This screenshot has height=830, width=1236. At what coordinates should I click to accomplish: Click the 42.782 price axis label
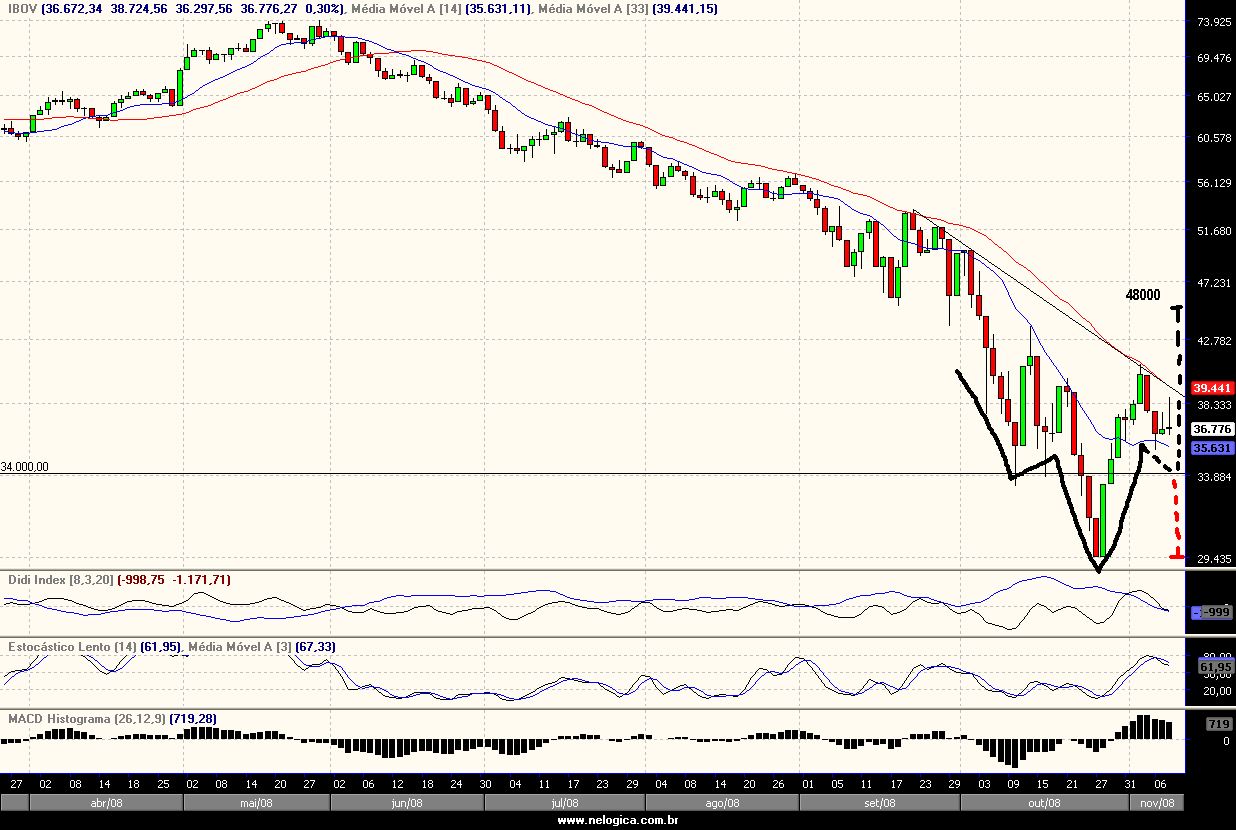pos(1214,341)
